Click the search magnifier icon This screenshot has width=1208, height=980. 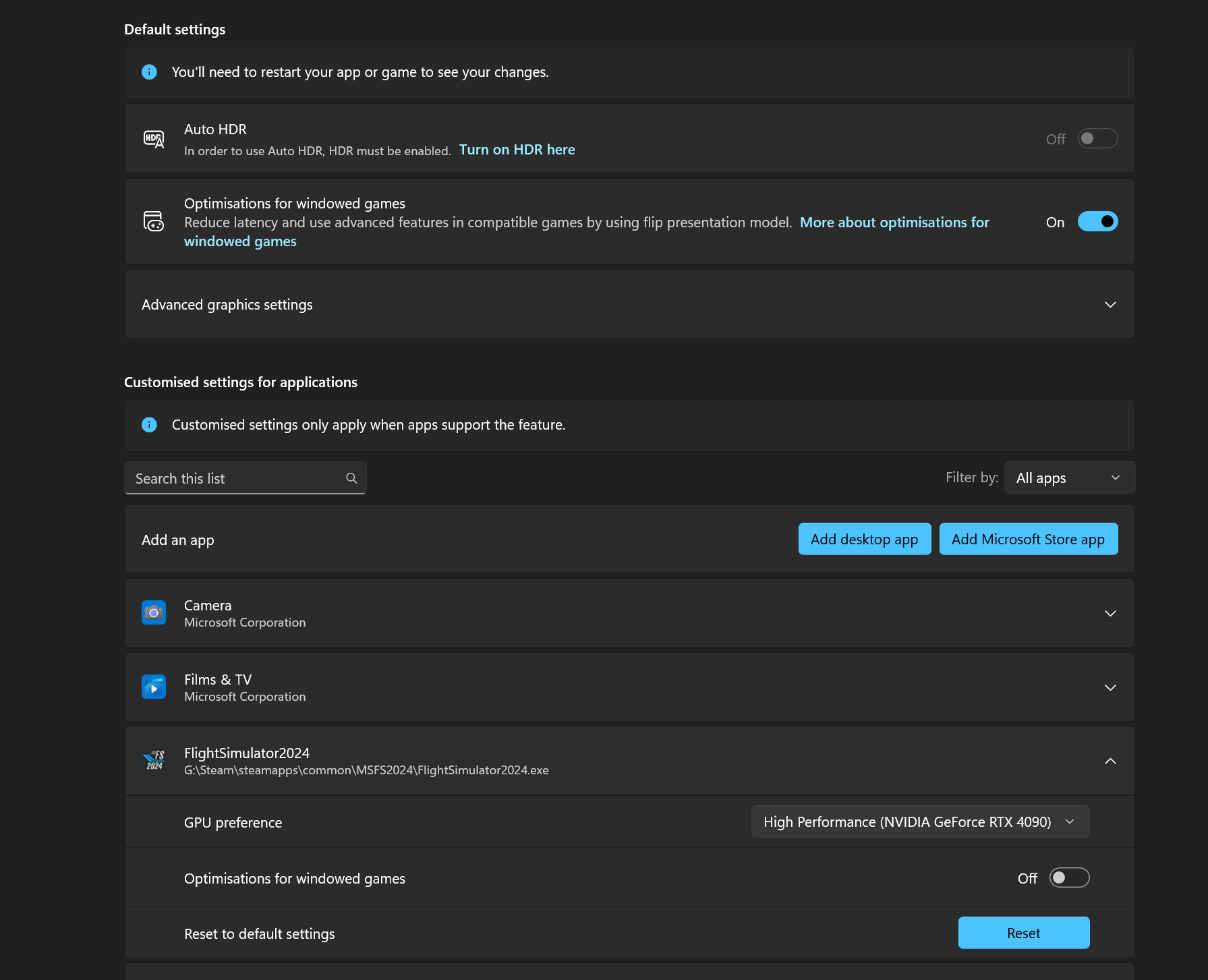(351, 478)
